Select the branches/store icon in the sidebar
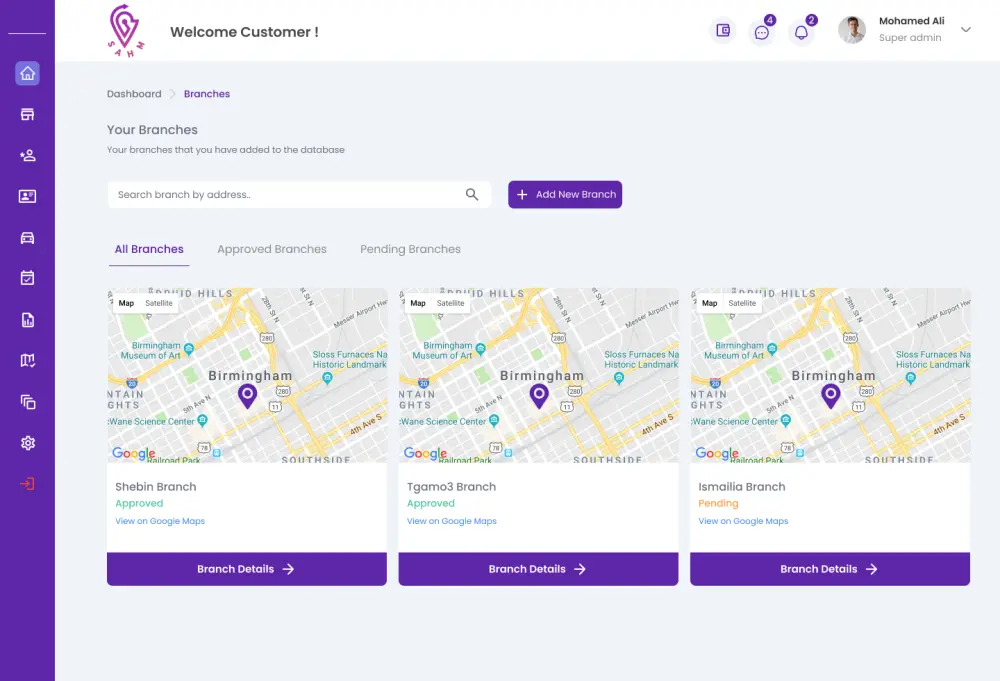Image resolution: width=1000 pixels, height=681 pixels. tap(27, 114)
